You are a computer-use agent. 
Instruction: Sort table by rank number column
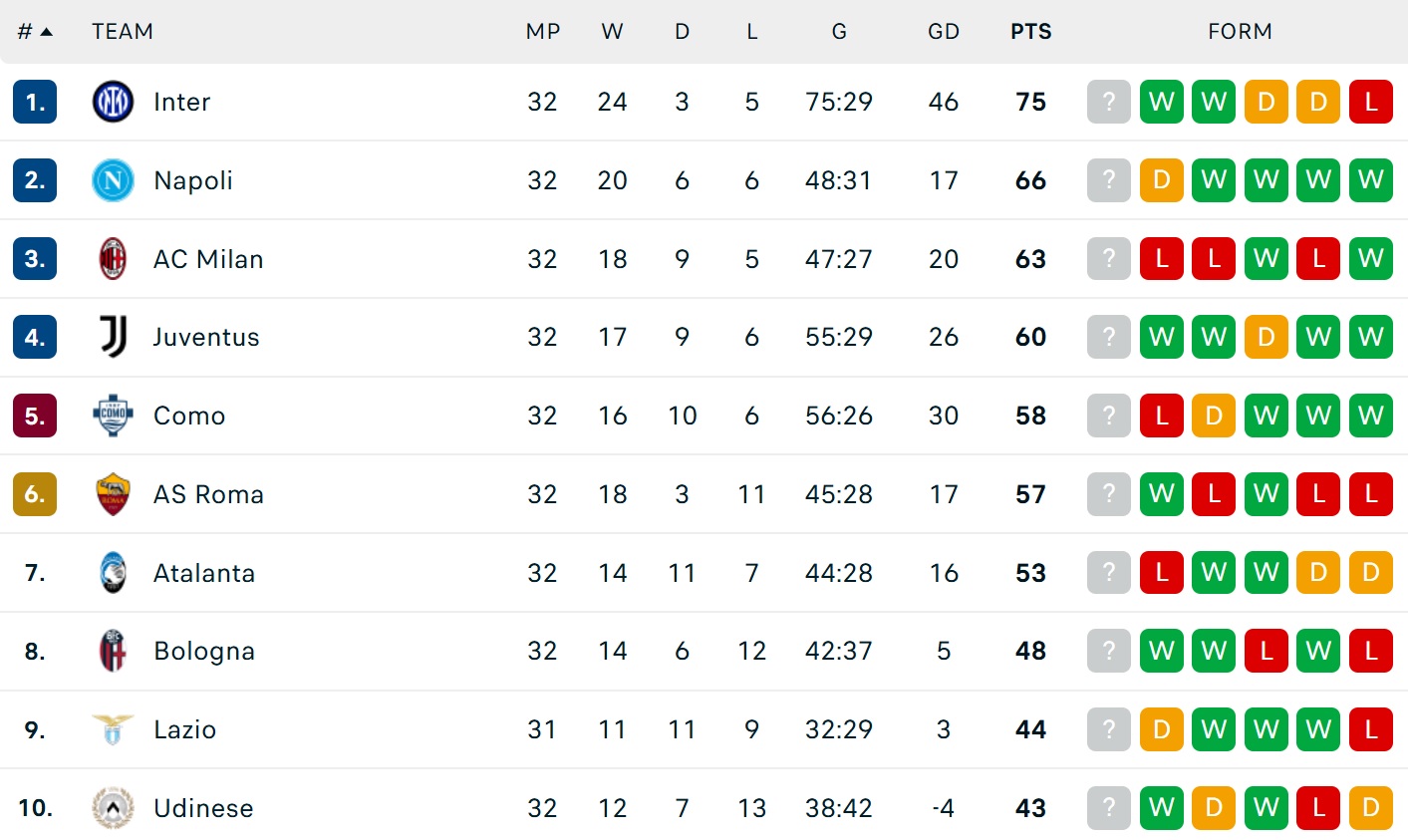point(34,32)
